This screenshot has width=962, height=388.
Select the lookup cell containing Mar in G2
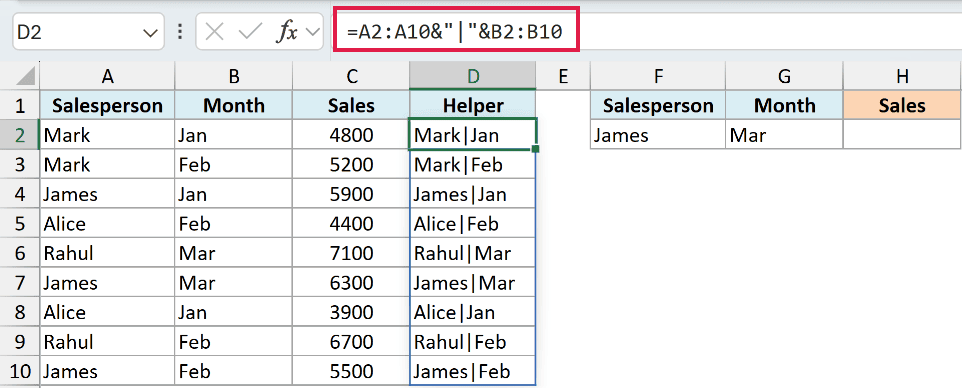(784, 134)
